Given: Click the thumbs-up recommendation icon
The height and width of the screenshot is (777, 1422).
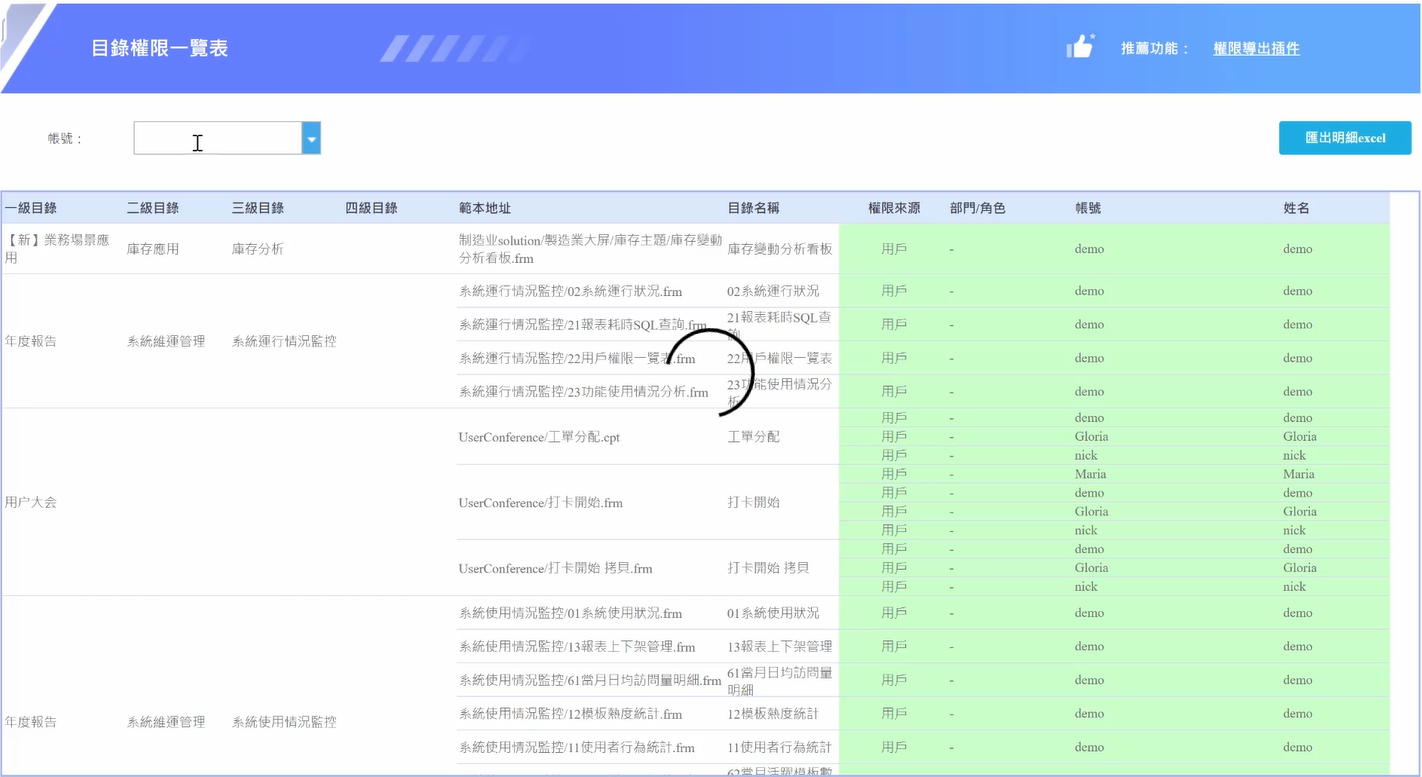Looking at the screenshot, I should pos(1080,46).
